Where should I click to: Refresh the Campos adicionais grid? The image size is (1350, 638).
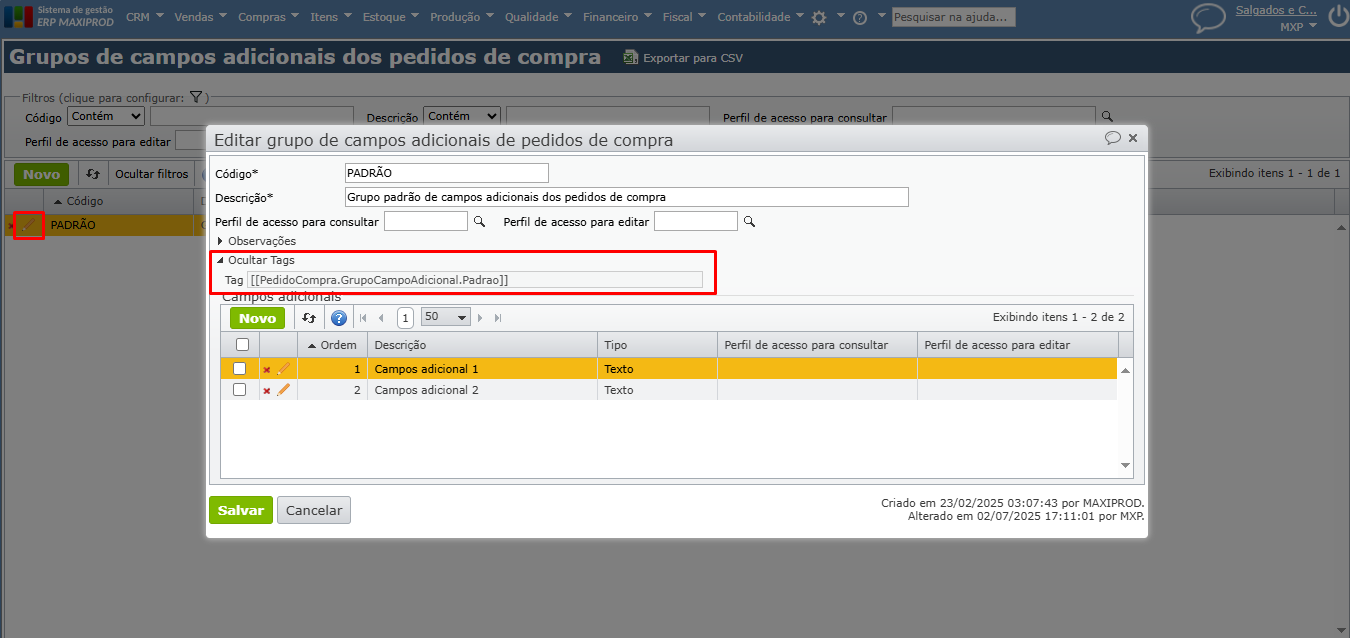pos(309,318)
